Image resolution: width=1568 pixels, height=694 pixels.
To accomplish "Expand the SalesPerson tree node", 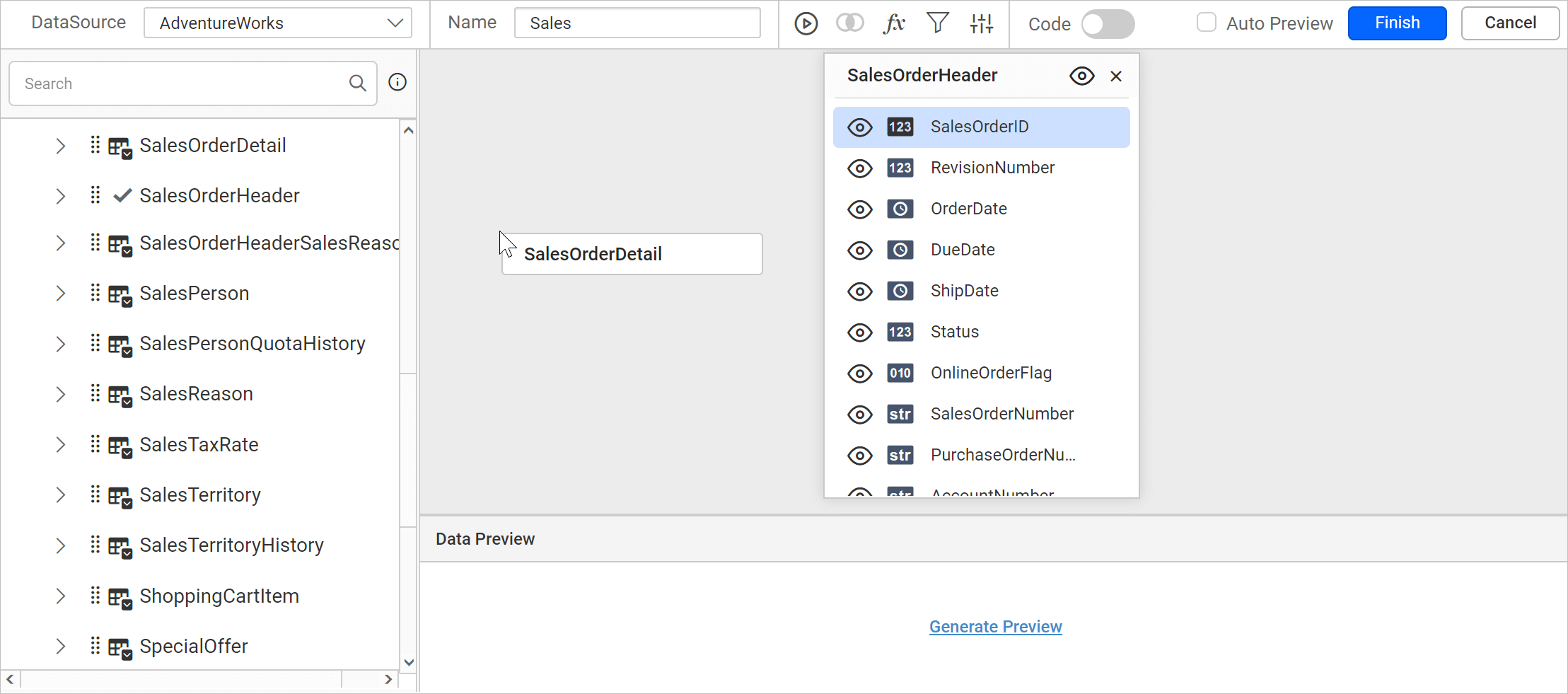I will click(x=61, y=294).
